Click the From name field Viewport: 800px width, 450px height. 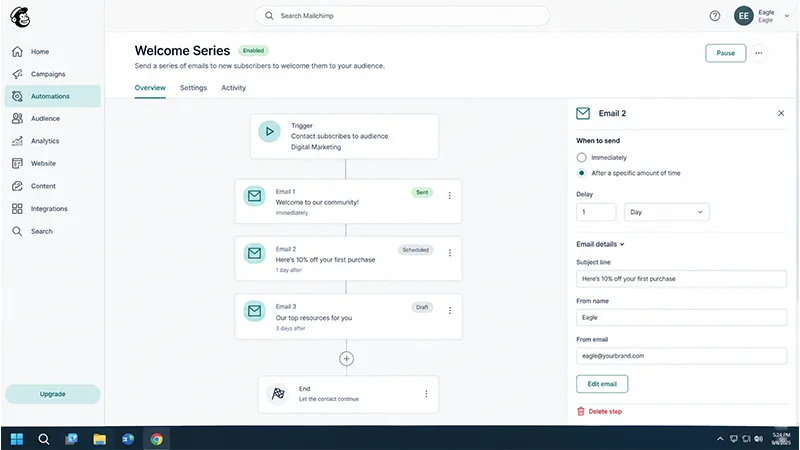coord(681,317)
